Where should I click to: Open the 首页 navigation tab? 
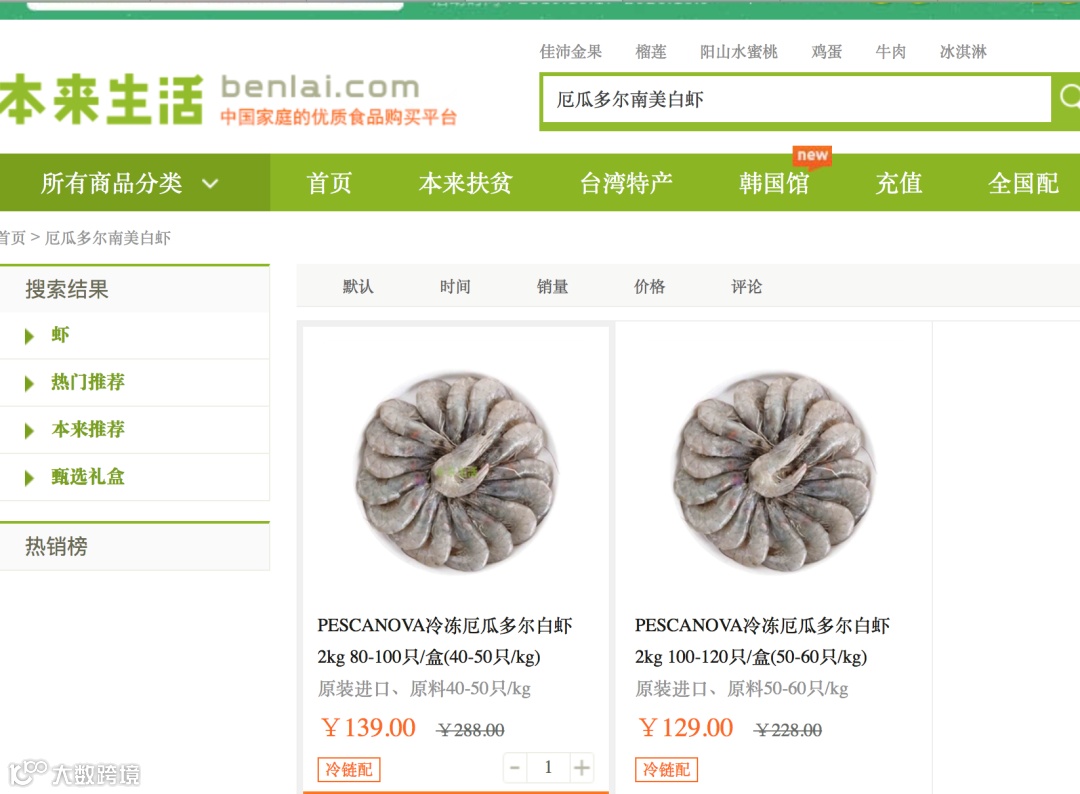(x=329, y=183)
